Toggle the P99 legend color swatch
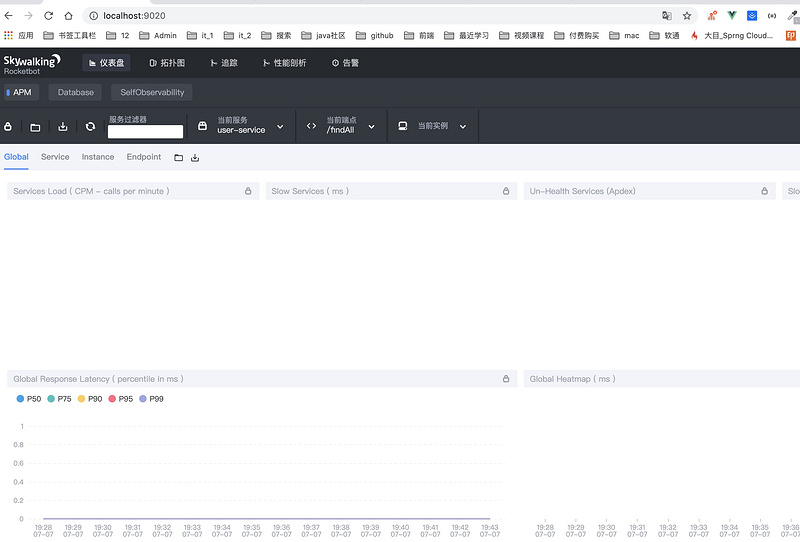This screenshot has height=542, width=800. 143,399
